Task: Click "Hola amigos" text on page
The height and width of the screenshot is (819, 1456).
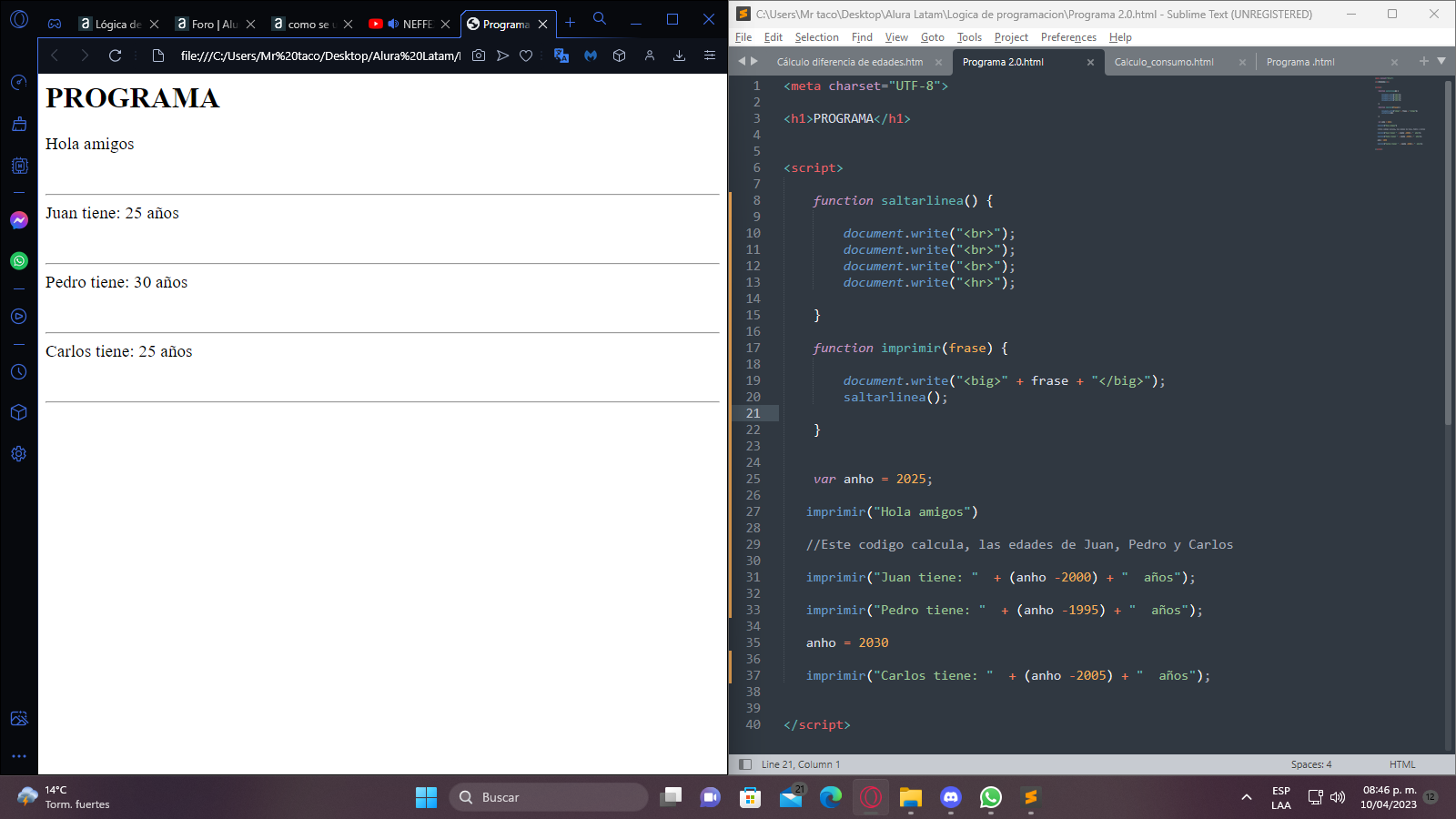Action: tap(90, 144)
